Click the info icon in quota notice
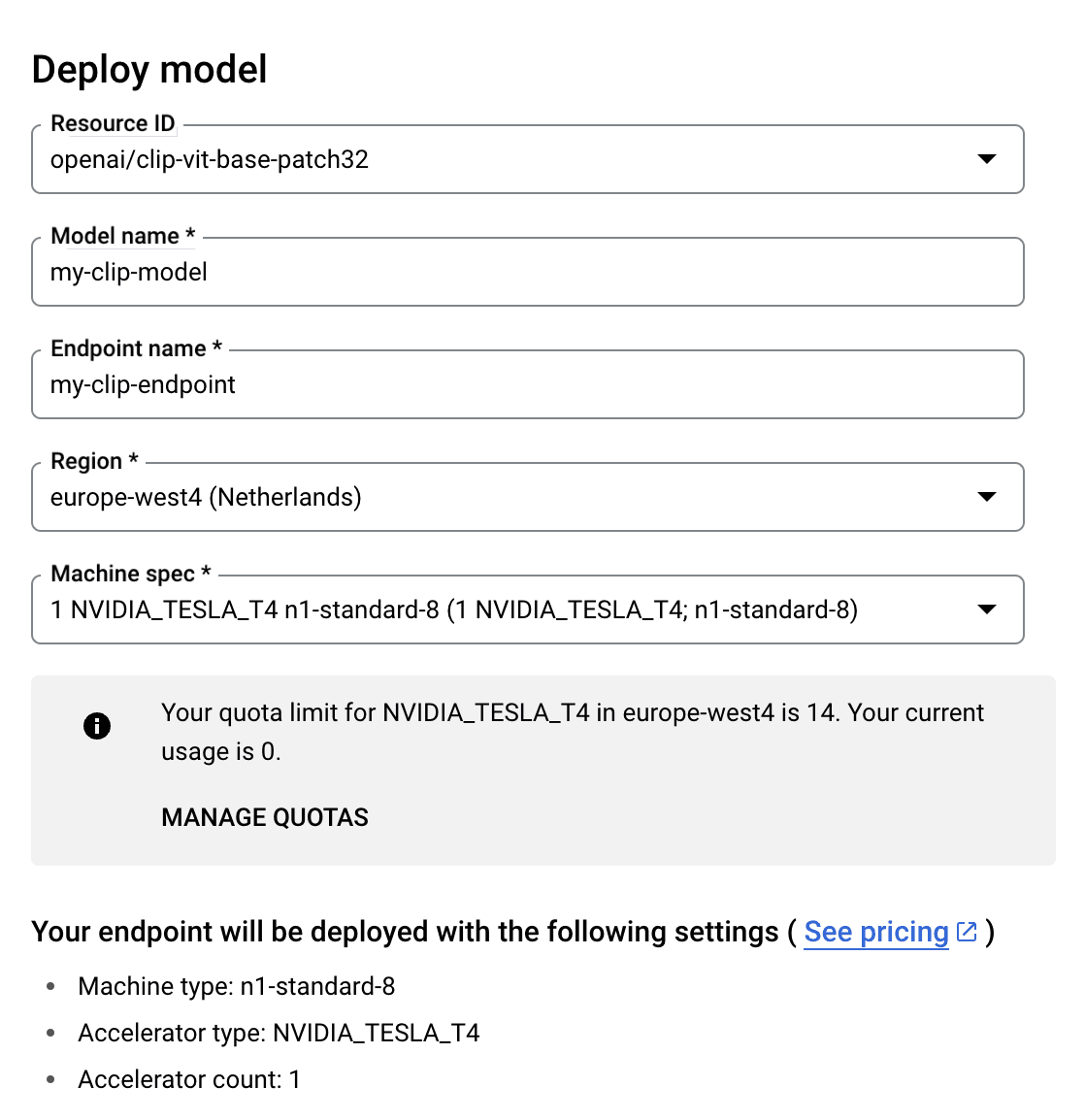Image resolution: width=1085 pixels, height=1120 pixels. pos(97,726)
